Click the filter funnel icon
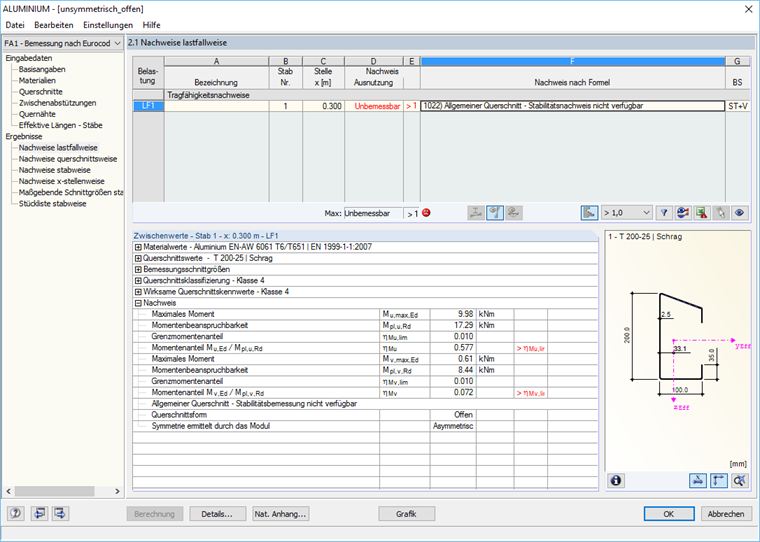760x542 pixels. pos(664,213)
